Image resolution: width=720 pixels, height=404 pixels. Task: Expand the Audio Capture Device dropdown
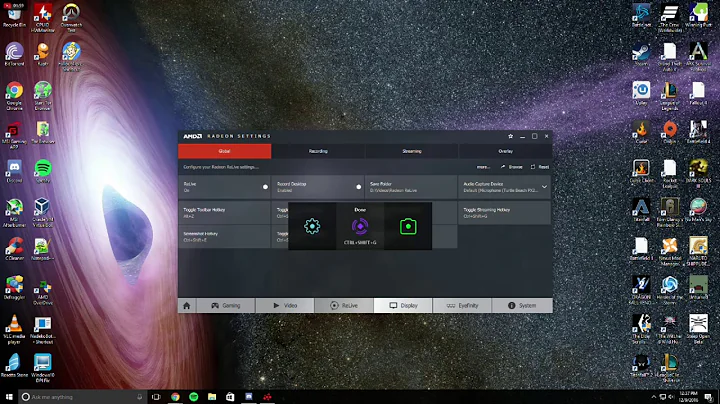544,187
